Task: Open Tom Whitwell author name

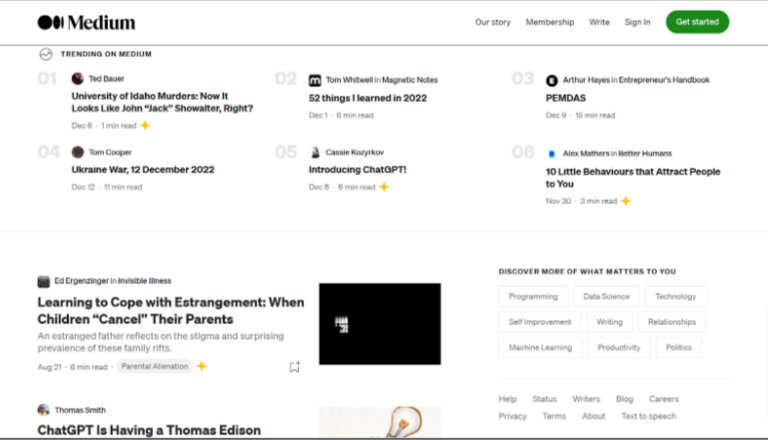Action: [x=349, y=80]
